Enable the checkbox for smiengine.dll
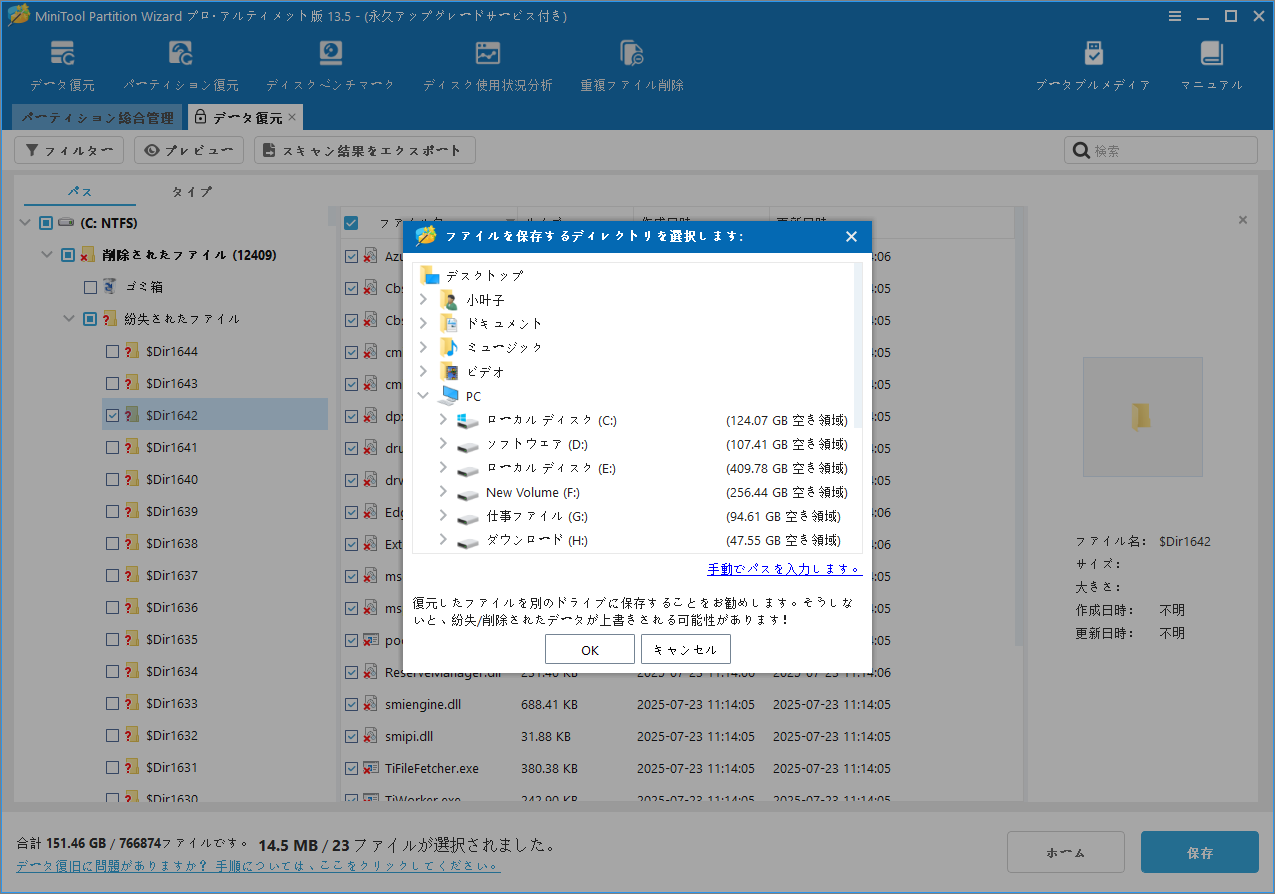The height and width of the screenshot is (894, 1275). pos(351,704)
